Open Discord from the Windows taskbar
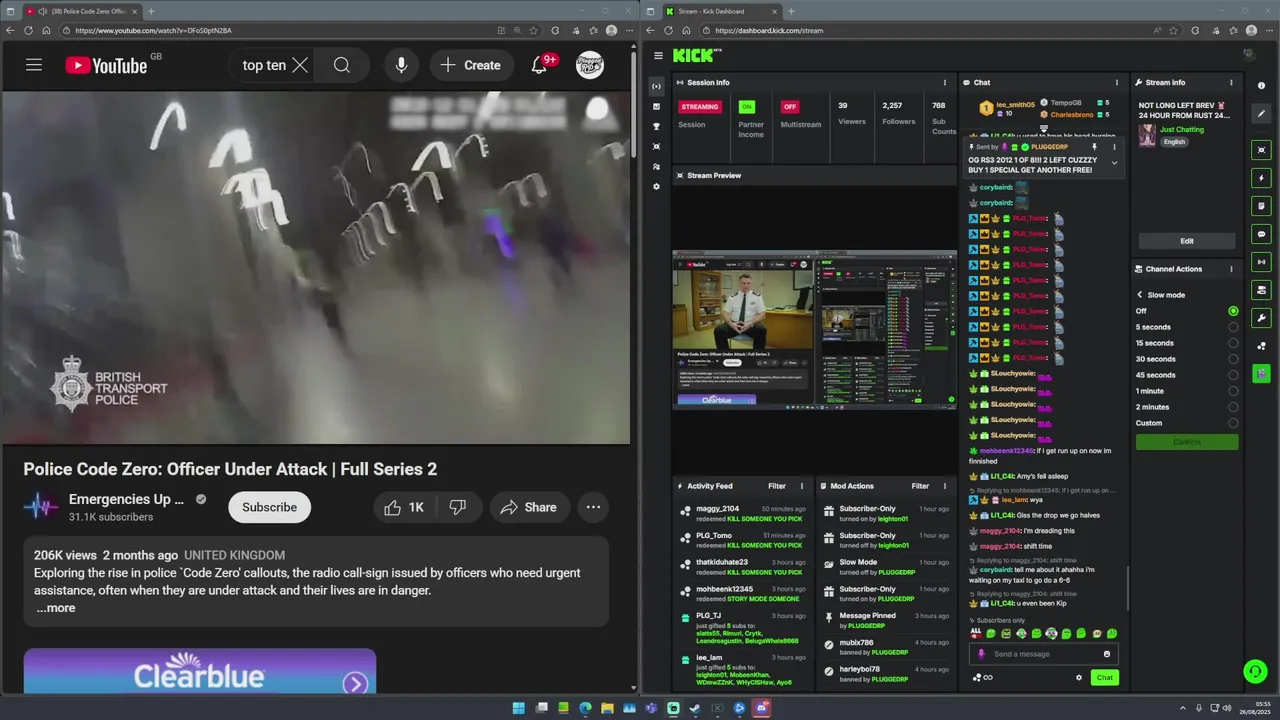Viewport: 1280px width, 720px height. (762, 708)
